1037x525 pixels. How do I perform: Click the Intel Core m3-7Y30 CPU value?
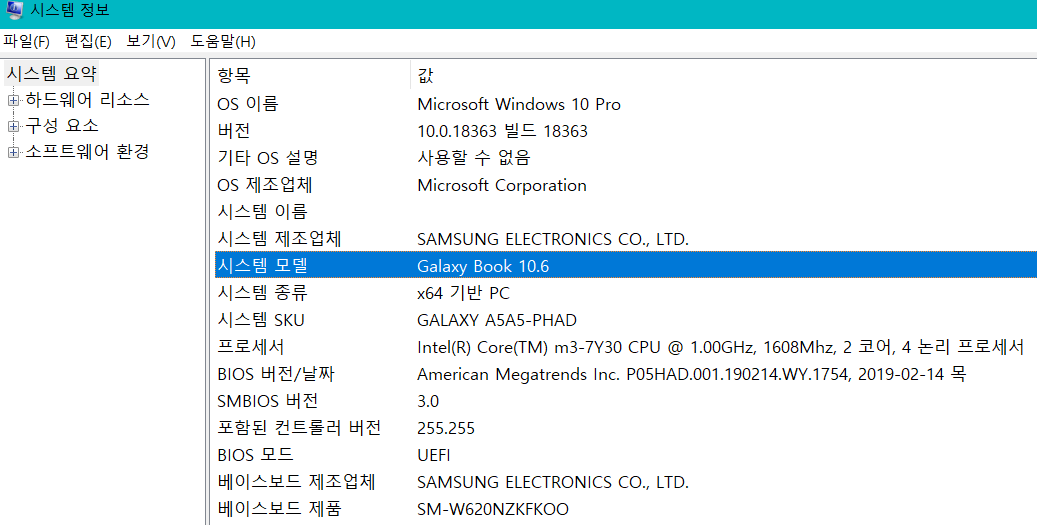pyautogui.click(x=721, y=347)
